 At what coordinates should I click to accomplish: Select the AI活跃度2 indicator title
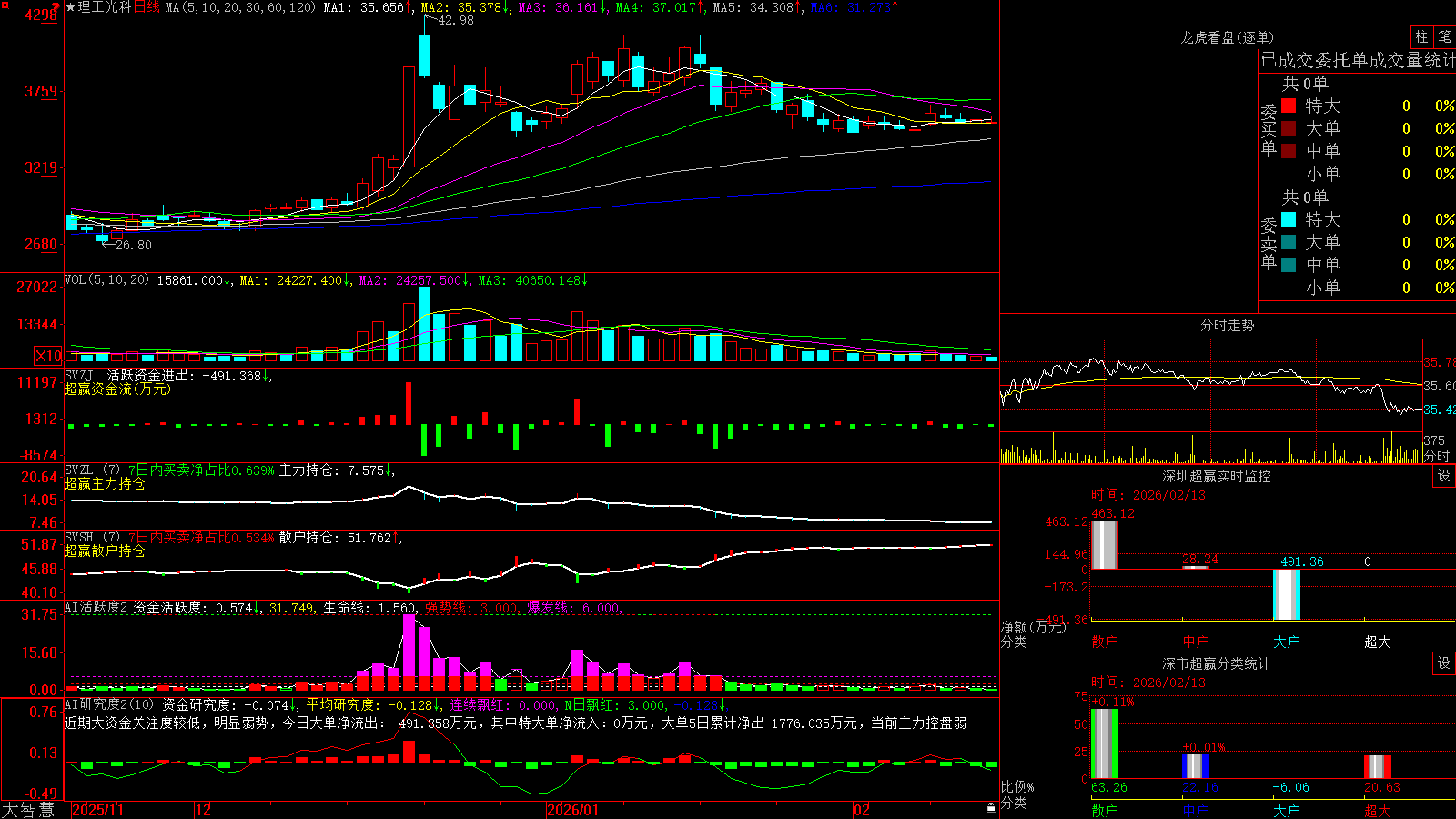[x=96, y=607]
